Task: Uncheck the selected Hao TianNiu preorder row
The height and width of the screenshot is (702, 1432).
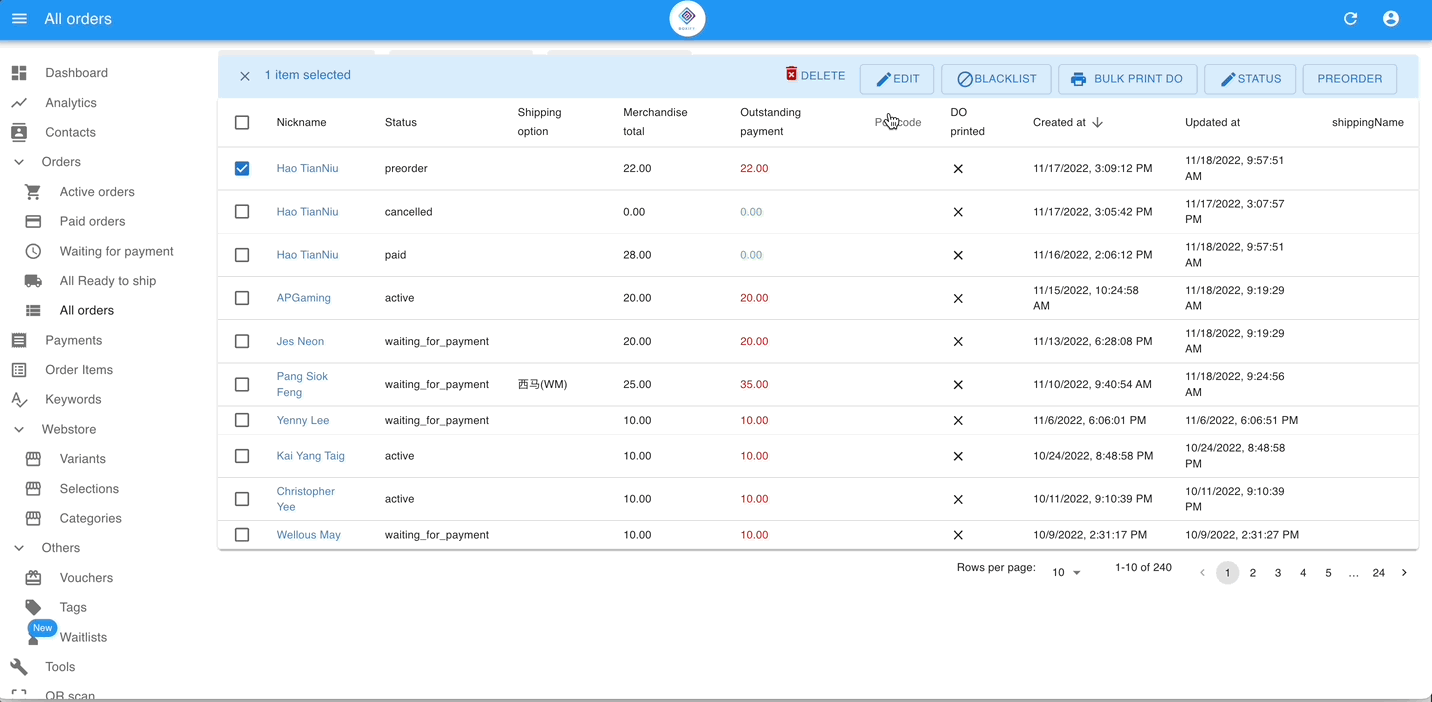Action: coord(242,169)
